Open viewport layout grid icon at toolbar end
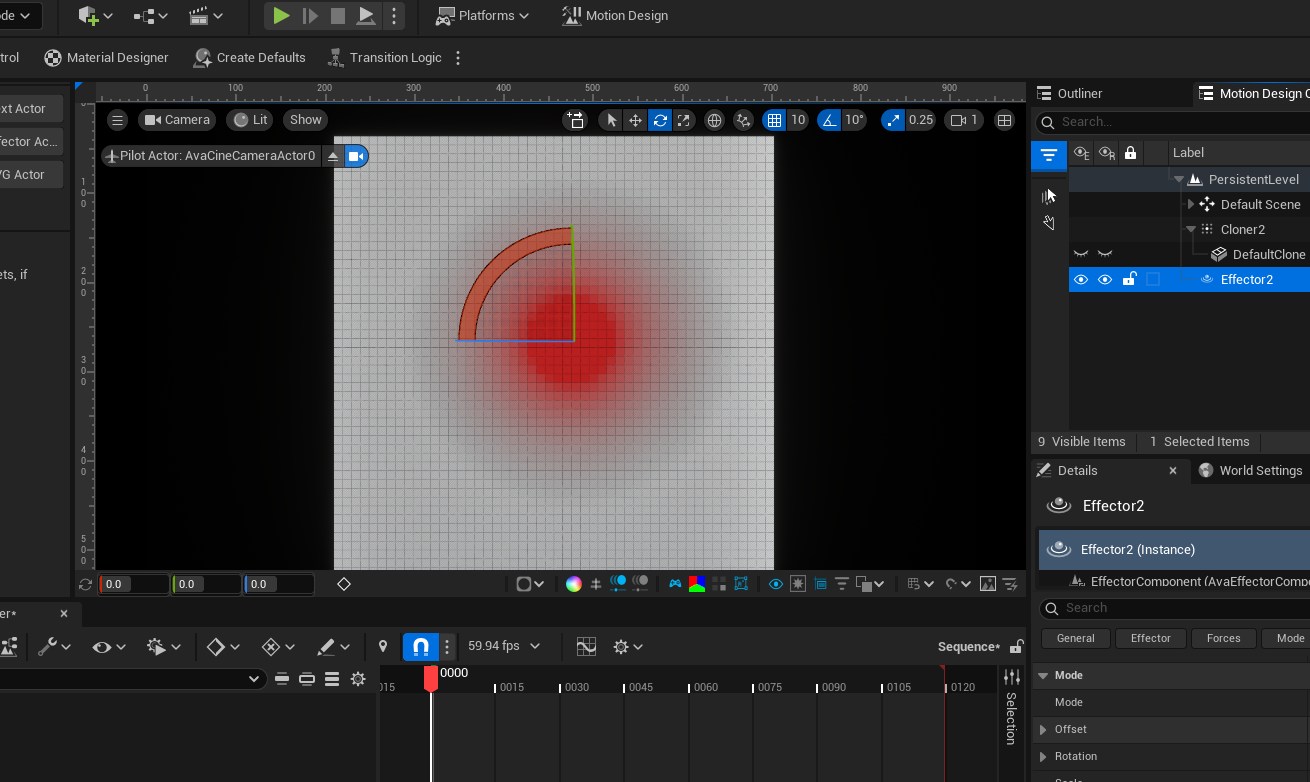Image resolution: width=1310 pixels, height=782 pixels. pyautogui.click(x=1004, y=120)
